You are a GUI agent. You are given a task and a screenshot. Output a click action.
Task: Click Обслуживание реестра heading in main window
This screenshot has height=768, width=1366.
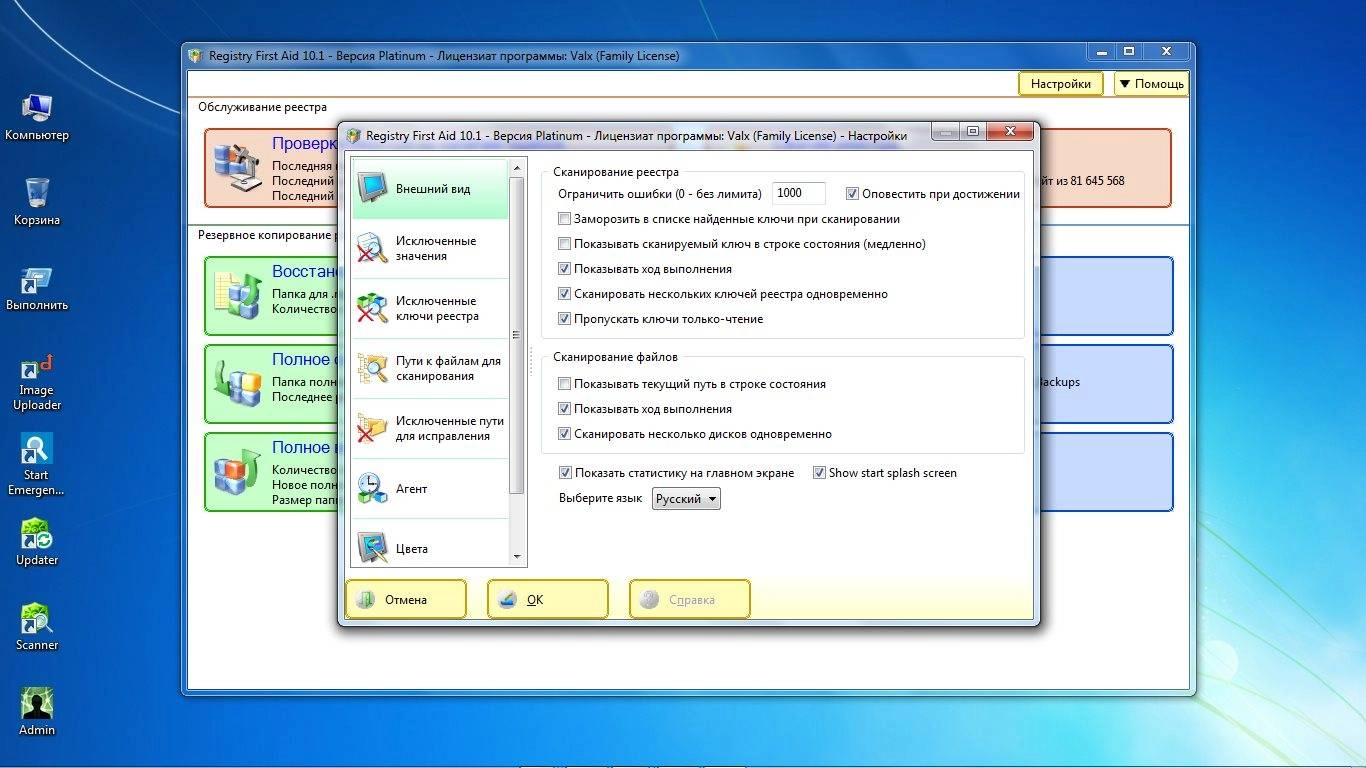coord(262,107)
